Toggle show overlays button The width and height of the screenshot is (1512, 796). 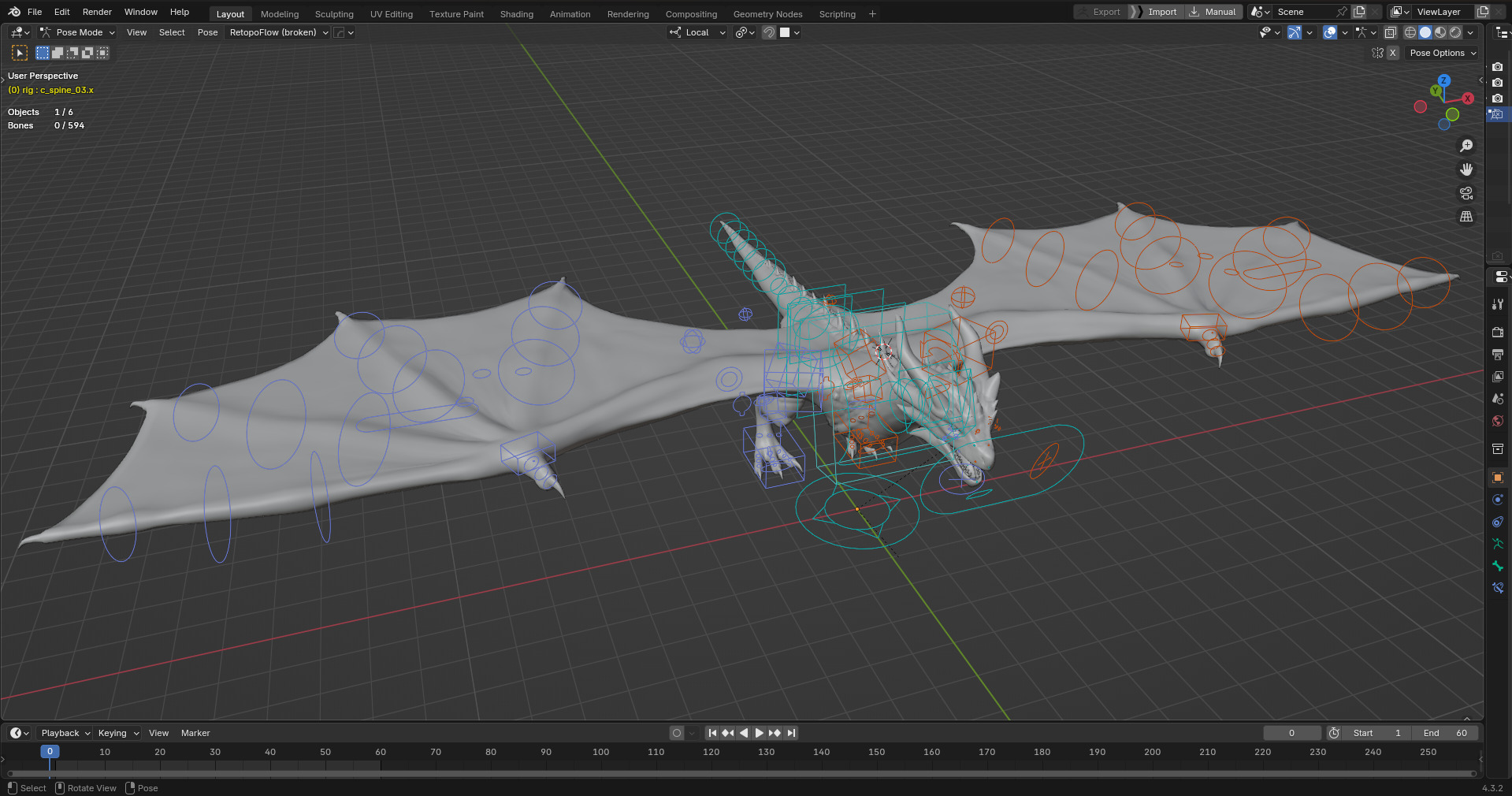tap(1330, 32)
